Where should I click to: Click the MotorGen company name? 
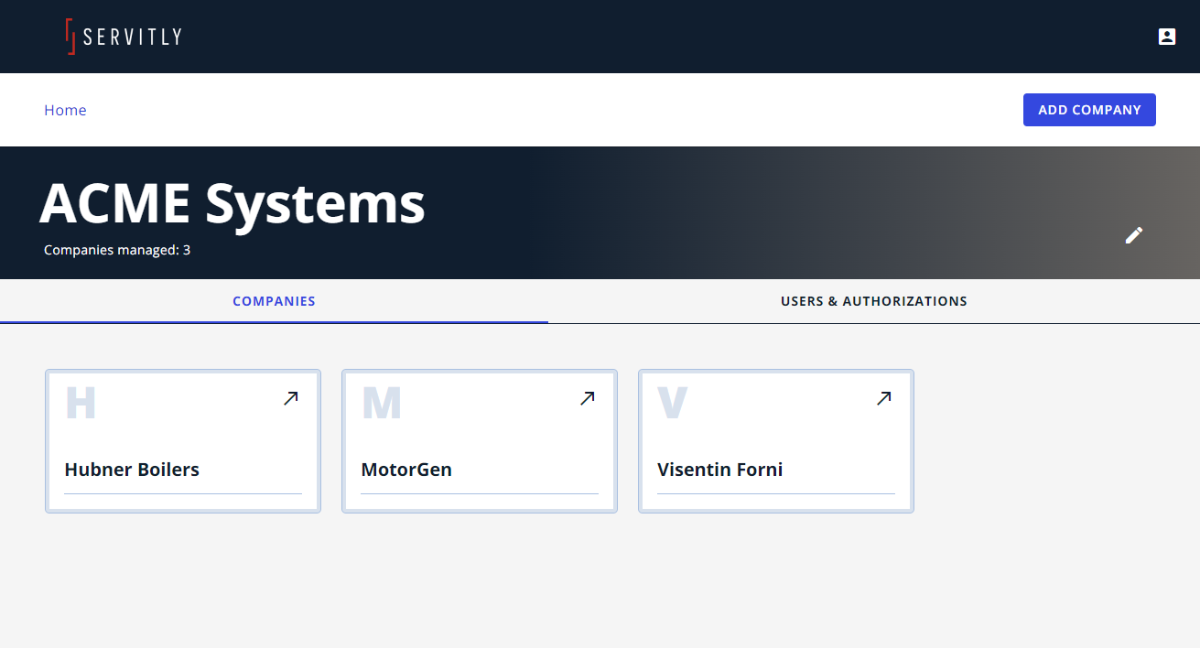click(406, 469)
